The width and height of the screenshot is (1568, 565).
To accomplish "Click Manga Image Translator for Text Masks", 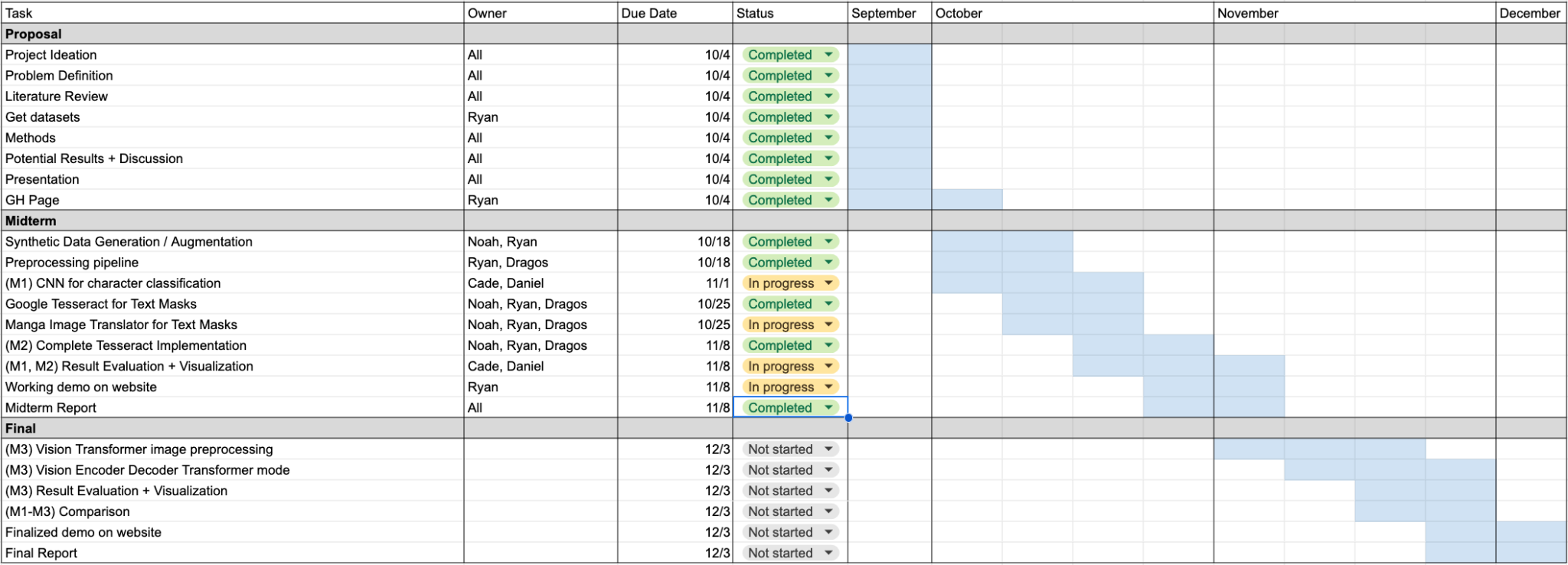I will (233, 324).
